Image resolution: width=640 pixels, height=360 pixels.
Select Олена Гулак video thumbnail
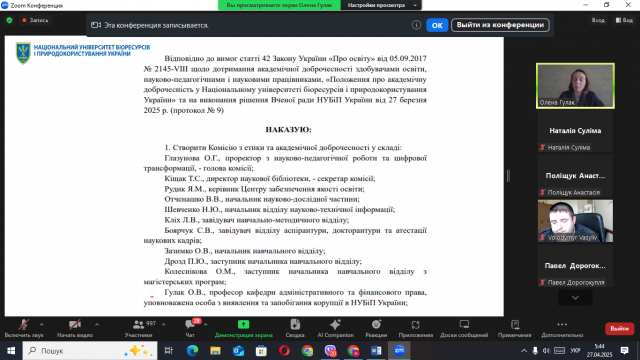point(575,86)
